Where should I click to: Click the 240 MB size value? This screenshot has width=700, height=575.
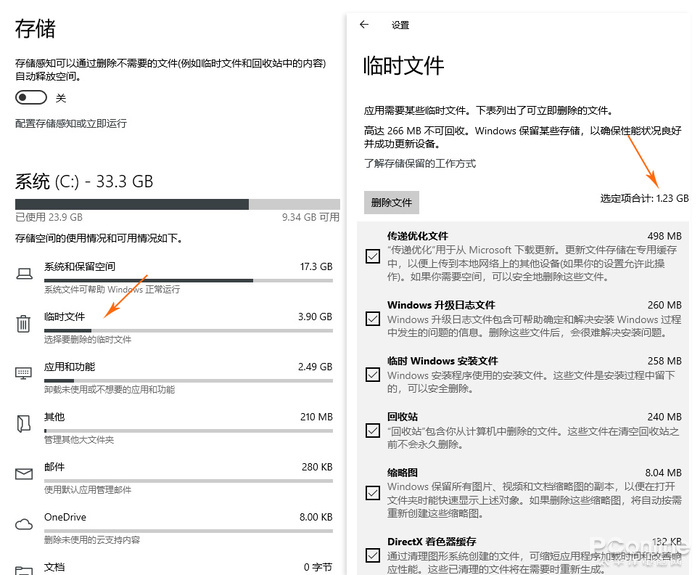coord(664,417)
